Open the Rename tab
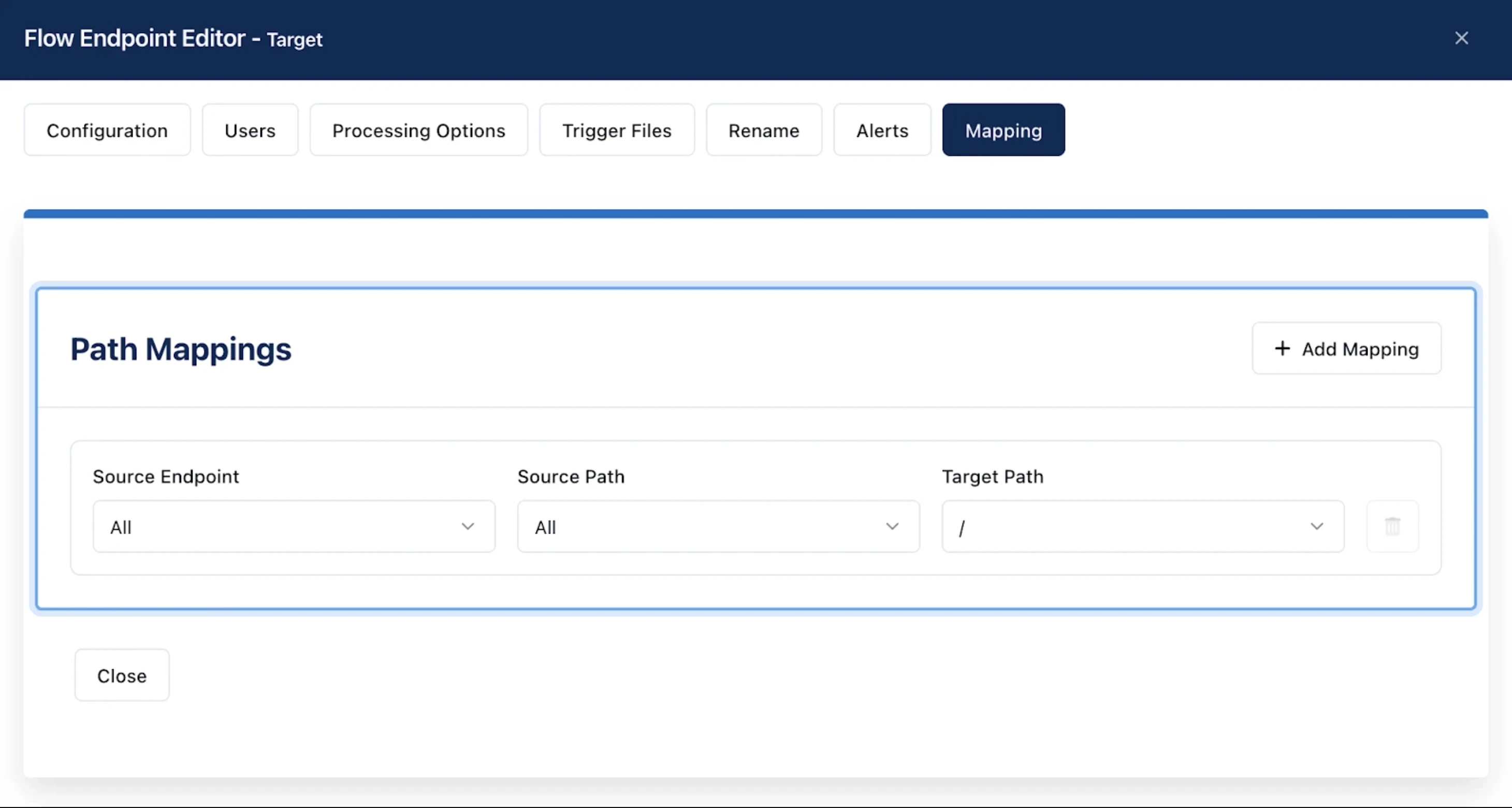This screenshot has width=1512, height=808. tap(764, 130)
